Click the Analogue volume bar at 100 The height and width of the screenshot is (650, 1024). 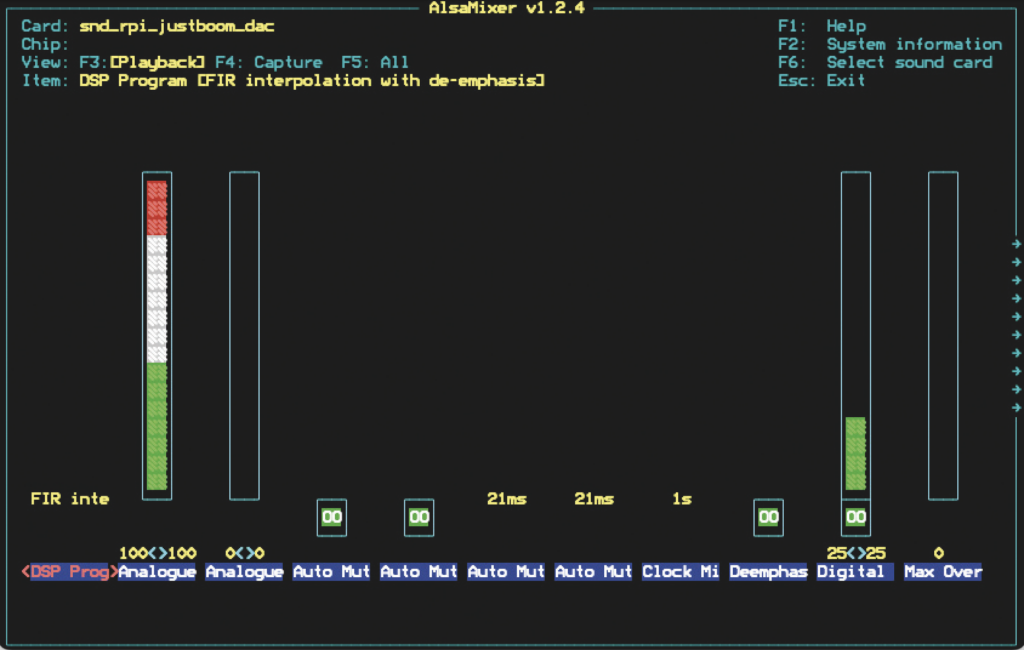(157, 335)
